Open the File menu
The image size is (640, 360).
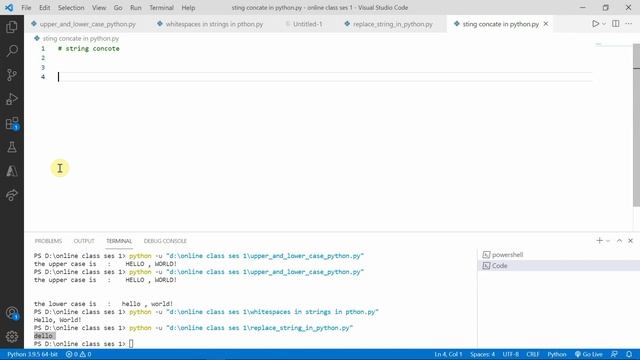pos(26,8)
